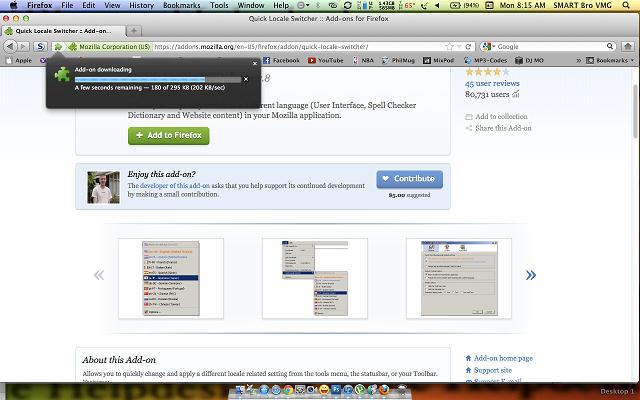Open a new tab with plus button

pos(133,31)
